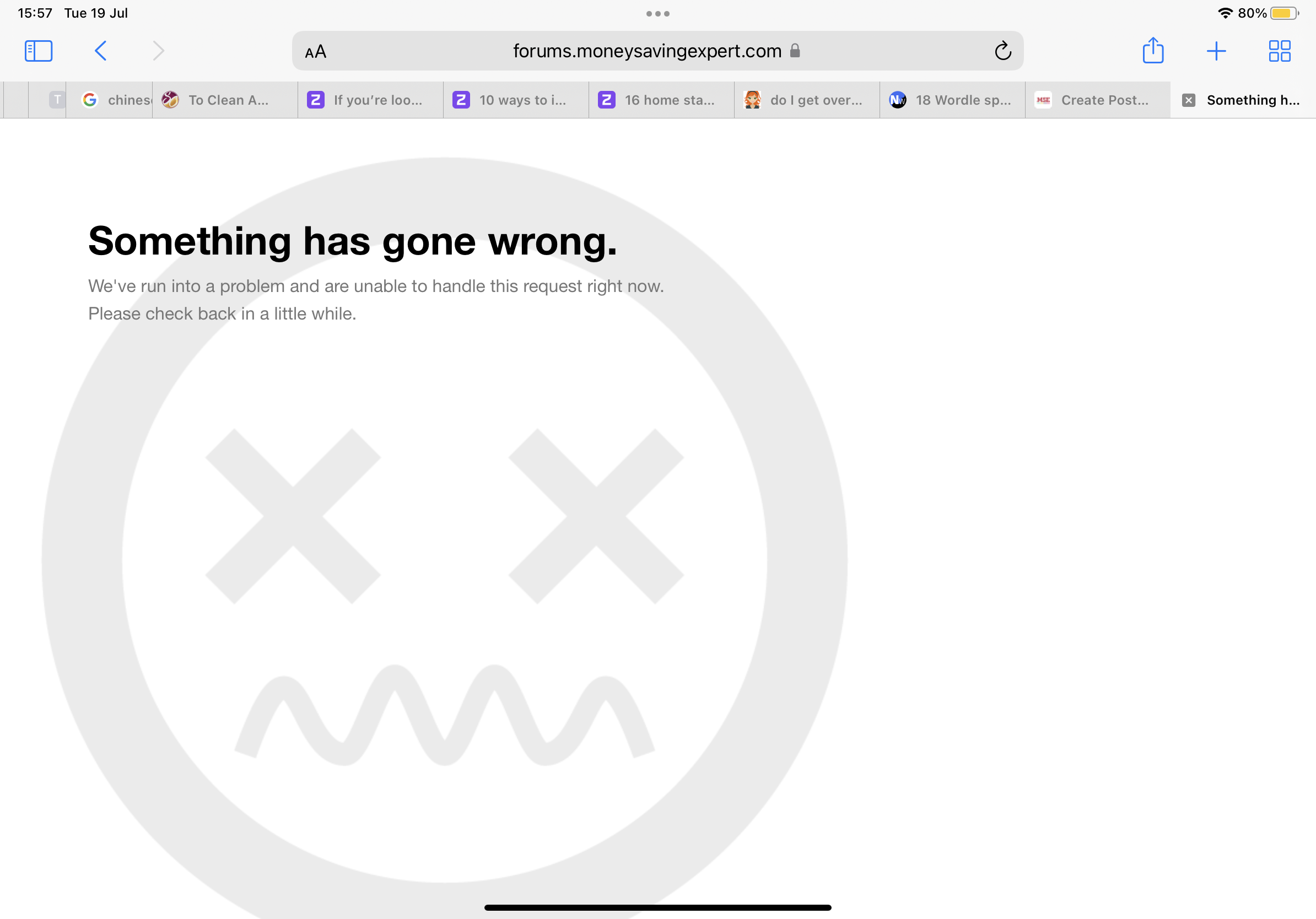Open the AA reader view menu
Viewport: 1316px width, 919px height.
pyautogui.click(x=315, y=52)
